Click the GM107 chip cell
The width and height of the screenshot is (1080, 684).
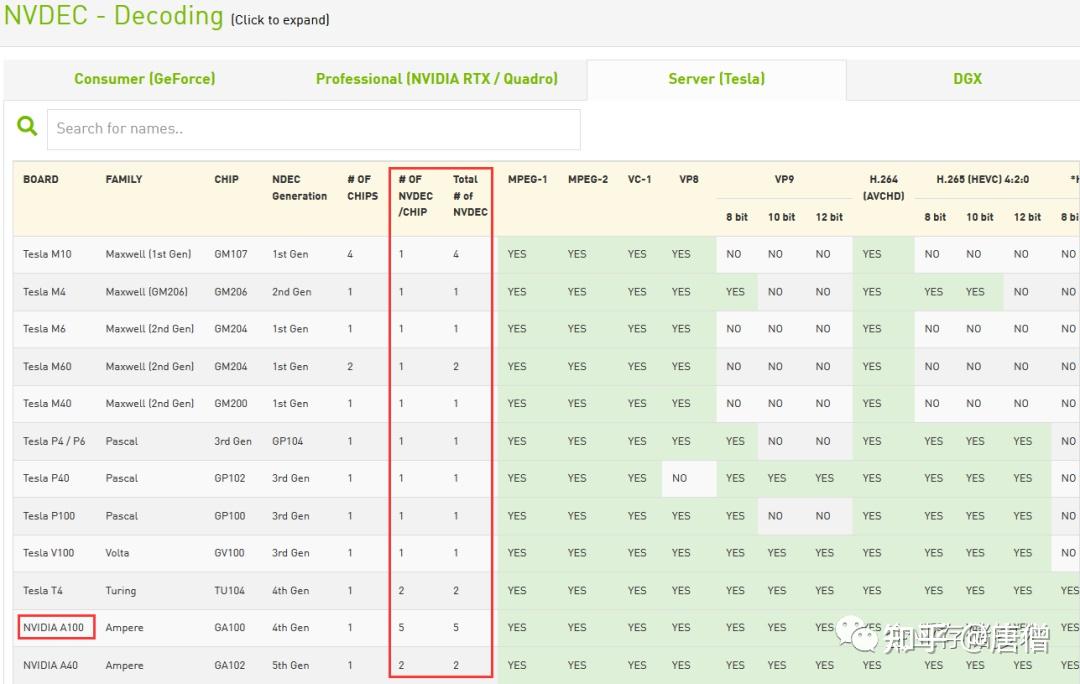[x=231, y=254]
